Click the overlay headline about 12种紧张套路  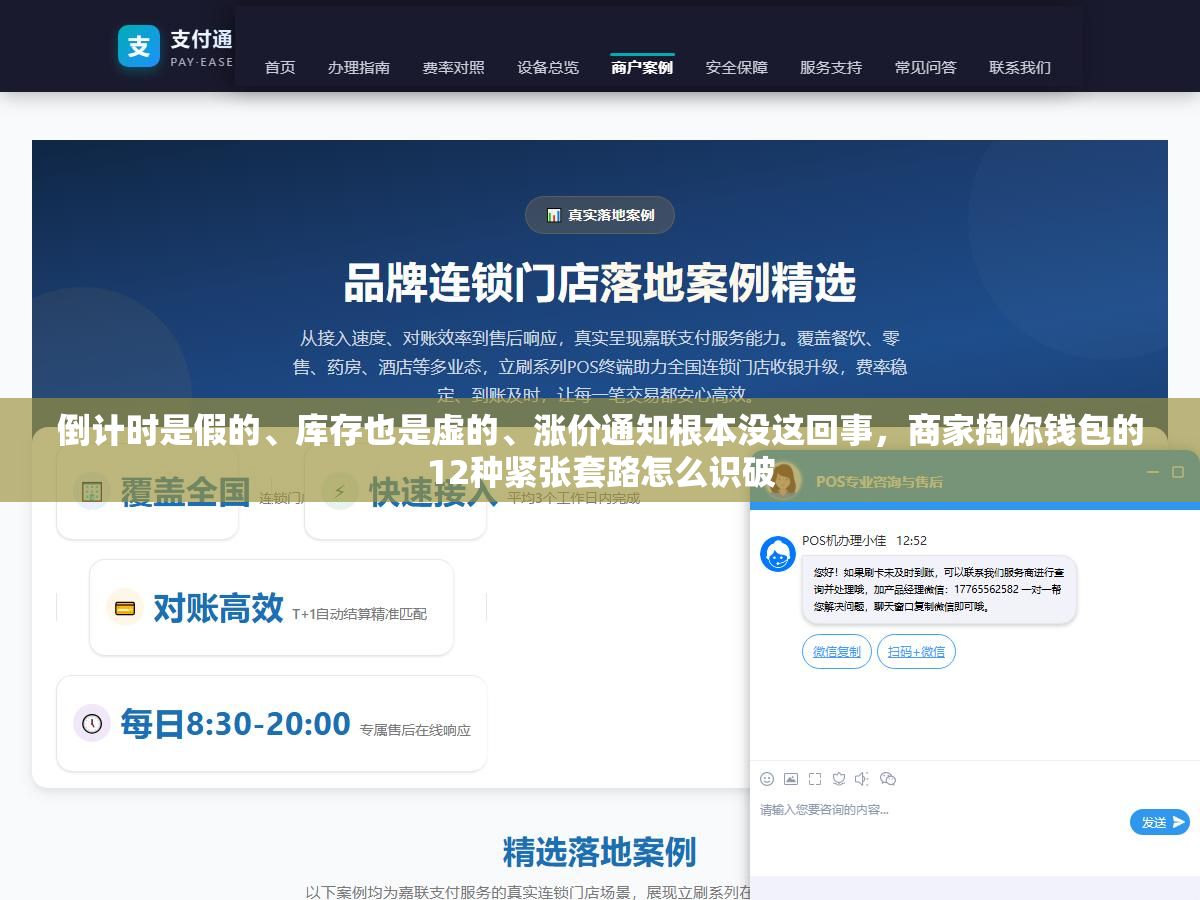600,452
